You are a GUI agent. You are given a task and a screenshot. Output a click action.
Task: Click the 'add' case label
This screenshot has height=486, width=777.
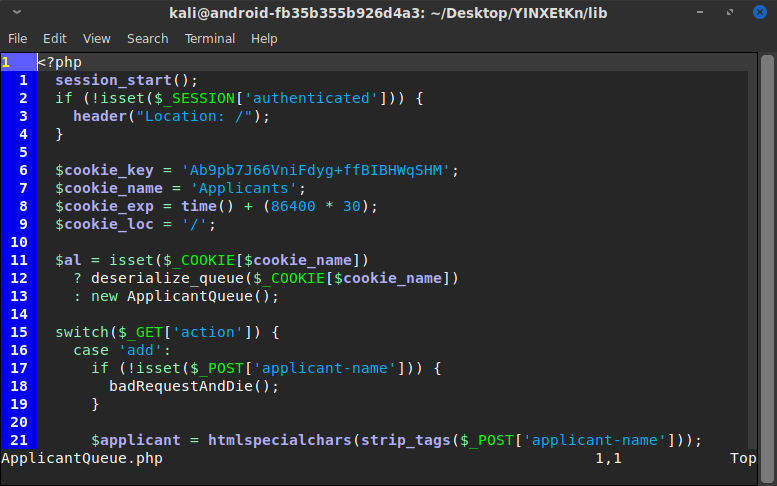[133, 350]
